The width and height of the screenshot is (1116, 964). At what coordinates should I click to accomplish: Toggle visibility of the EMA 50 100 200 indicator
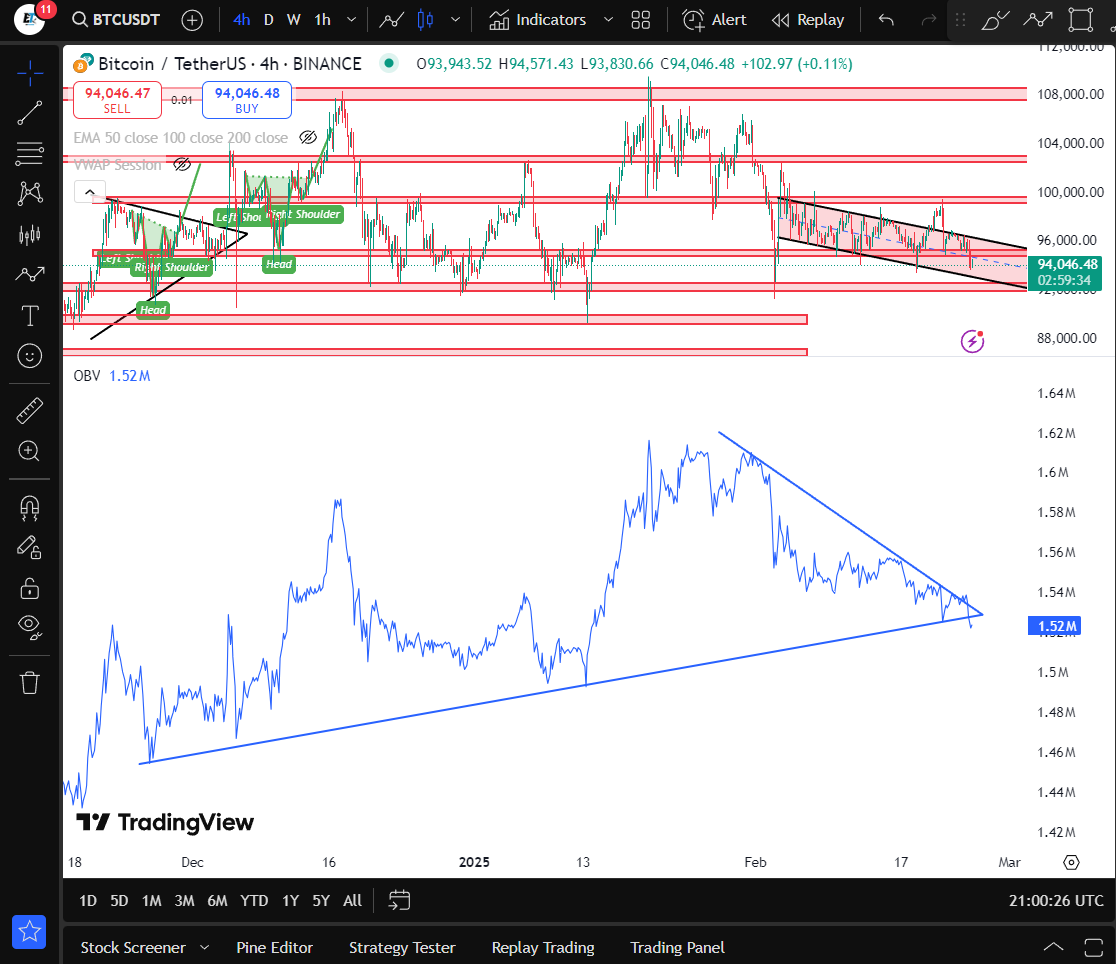pos(307,137)
